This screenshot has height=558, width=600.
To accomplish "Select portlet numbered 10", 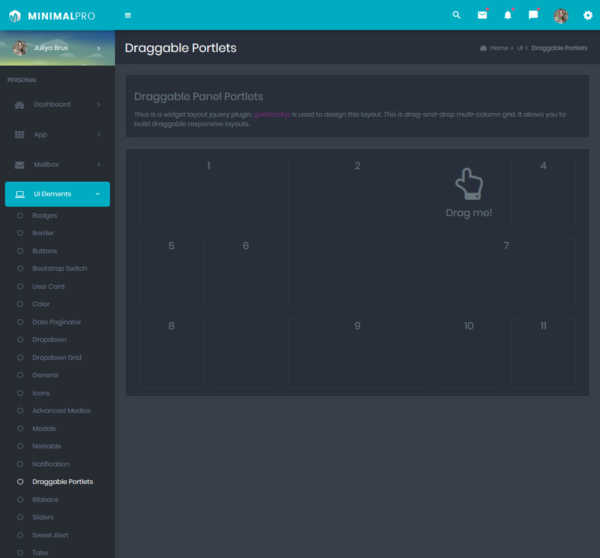I will point(469,352).
